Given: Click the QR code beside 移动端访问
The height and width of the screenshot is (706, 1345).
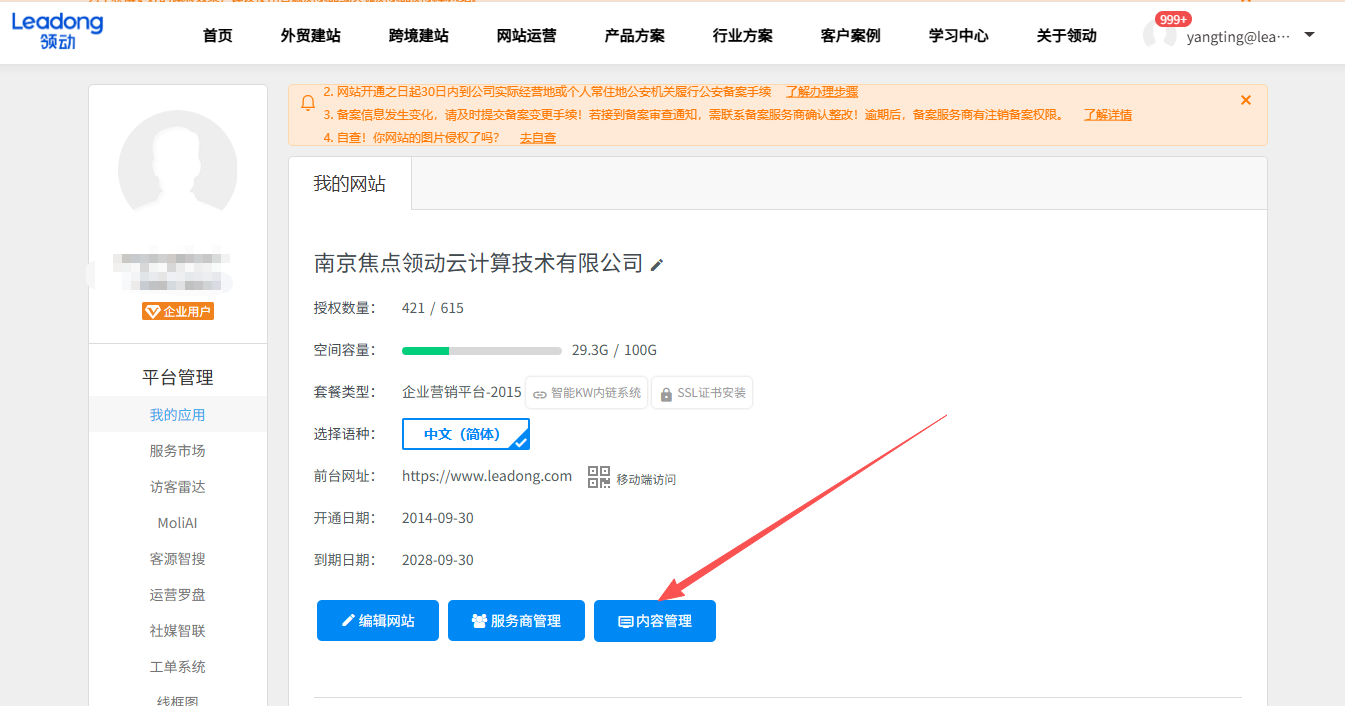Looking at the screenshot, I should pos(598,477).
